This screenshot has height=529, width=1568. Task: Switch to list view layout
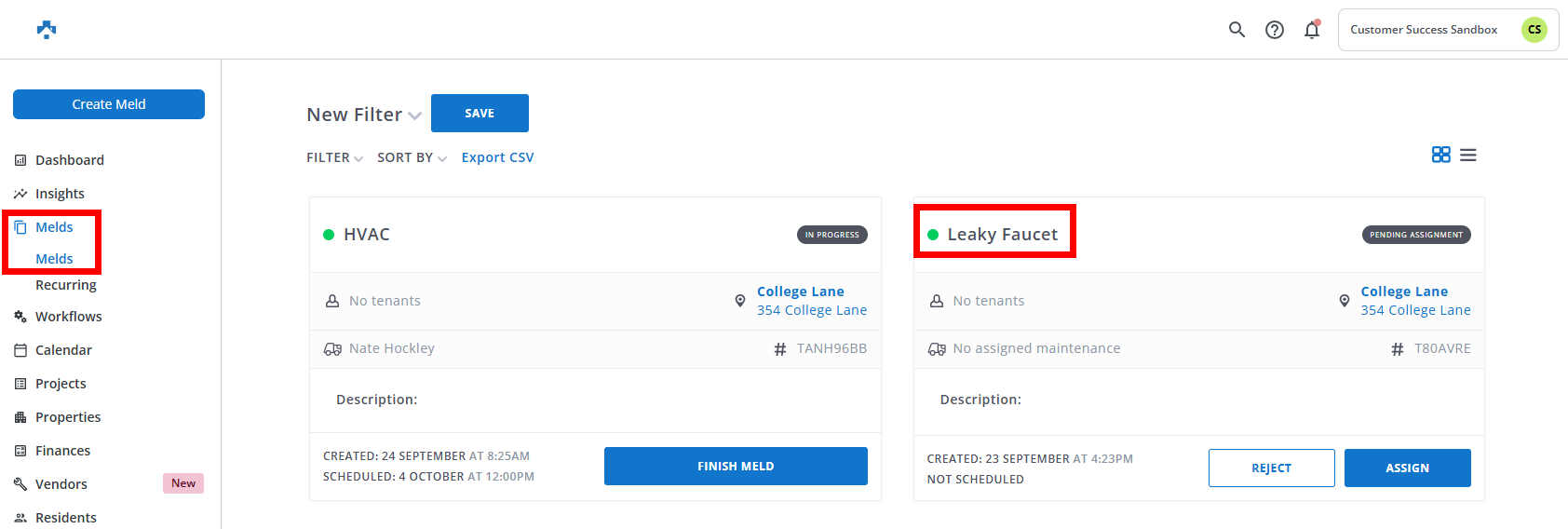coord(1468,155)
